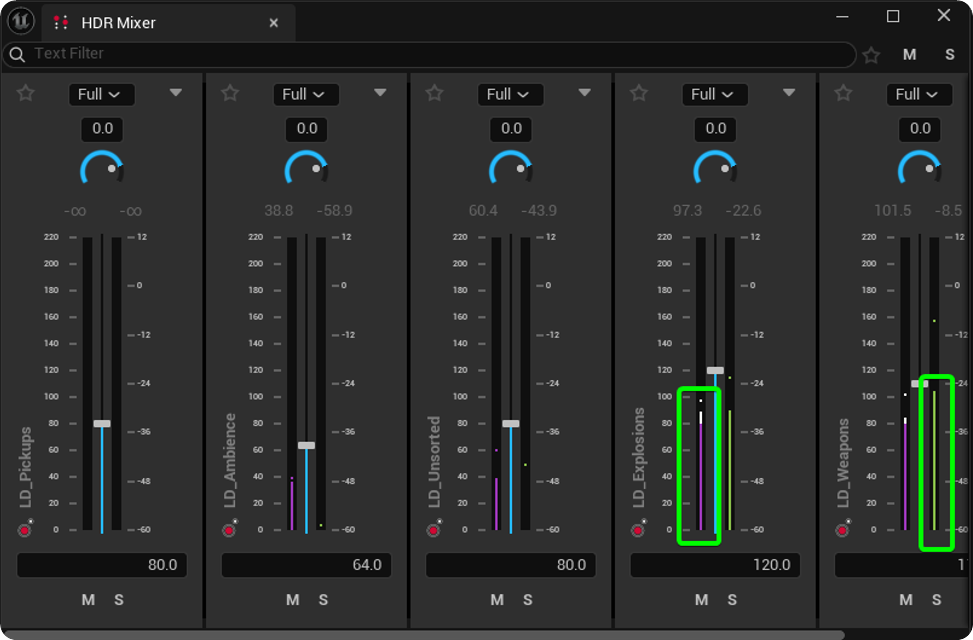Select the HDR Mixer tab

pos(168,23)
